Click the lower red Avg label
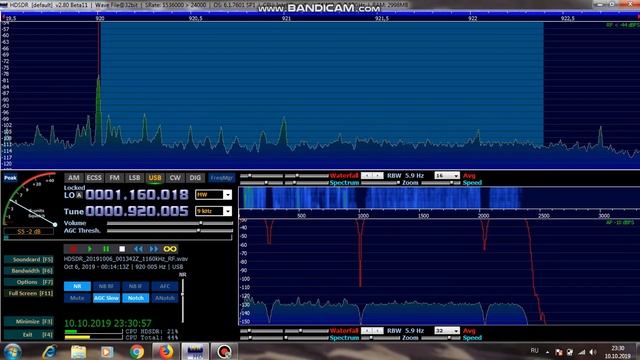The height and width of the screenshot is (360, 640). point(469,331)
